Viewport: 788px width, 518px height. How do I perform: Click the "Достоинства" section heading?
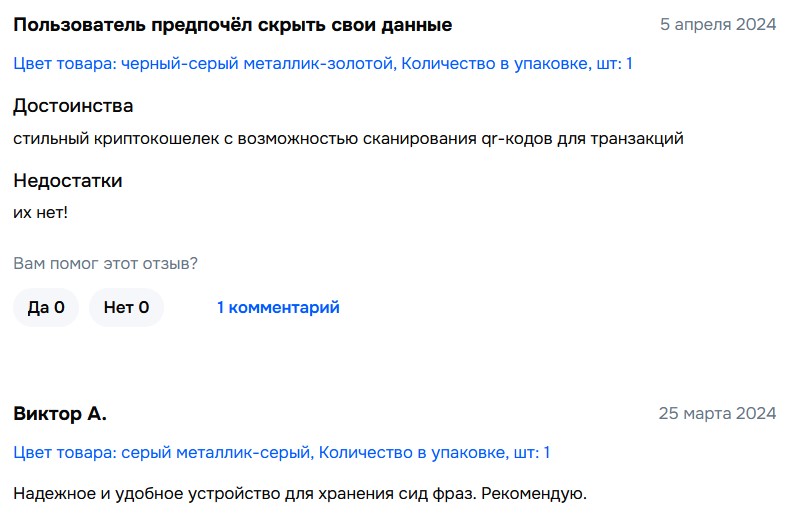click(73, 105)
